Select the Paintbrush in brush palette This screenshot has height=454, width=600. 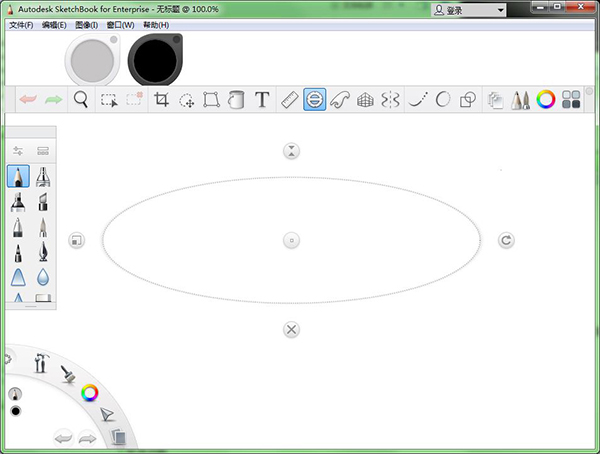(x=43, y=227)
